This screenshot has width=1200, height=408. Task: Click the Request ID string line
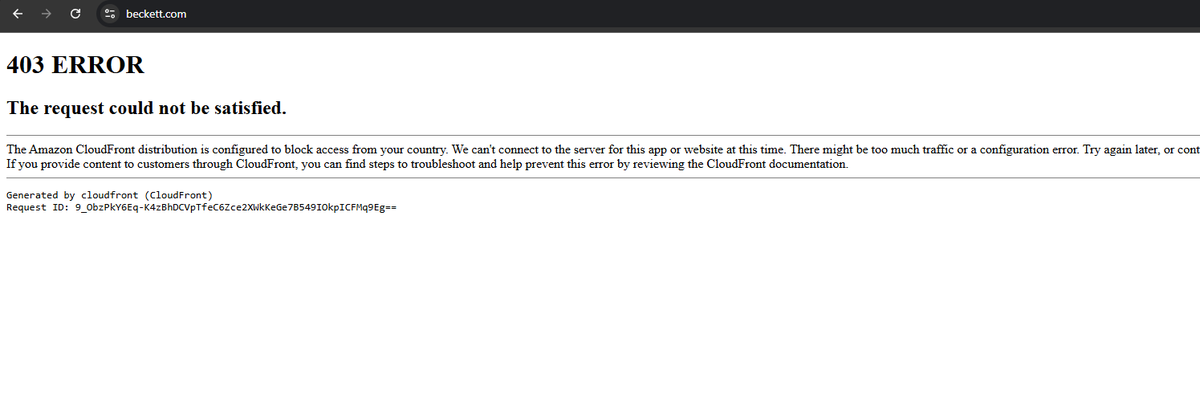pos(202,207)
